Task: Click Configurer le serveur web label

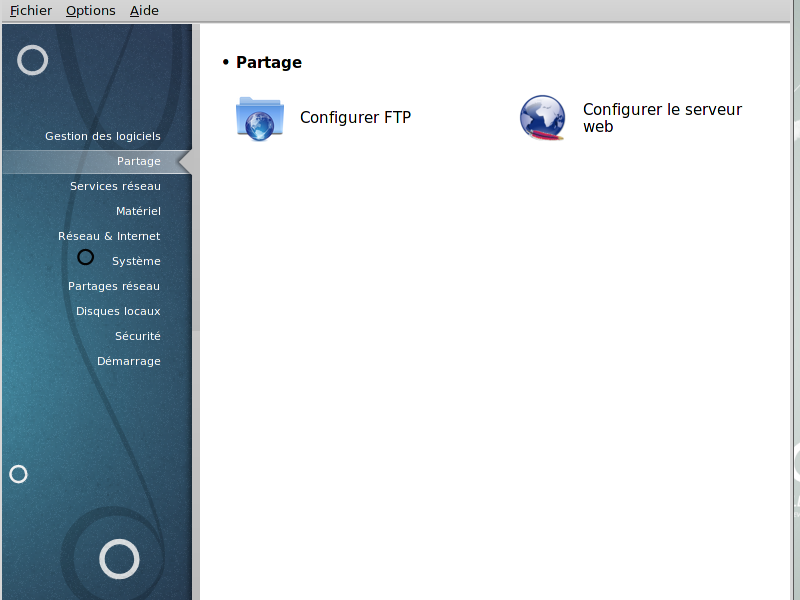Action: tap(662, 118)
